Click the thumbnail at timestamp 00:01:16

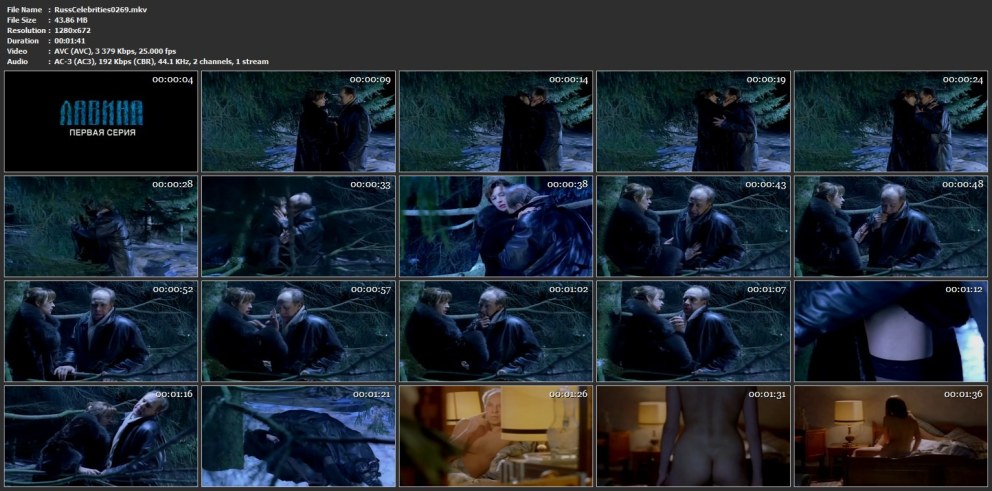[101, 437]
